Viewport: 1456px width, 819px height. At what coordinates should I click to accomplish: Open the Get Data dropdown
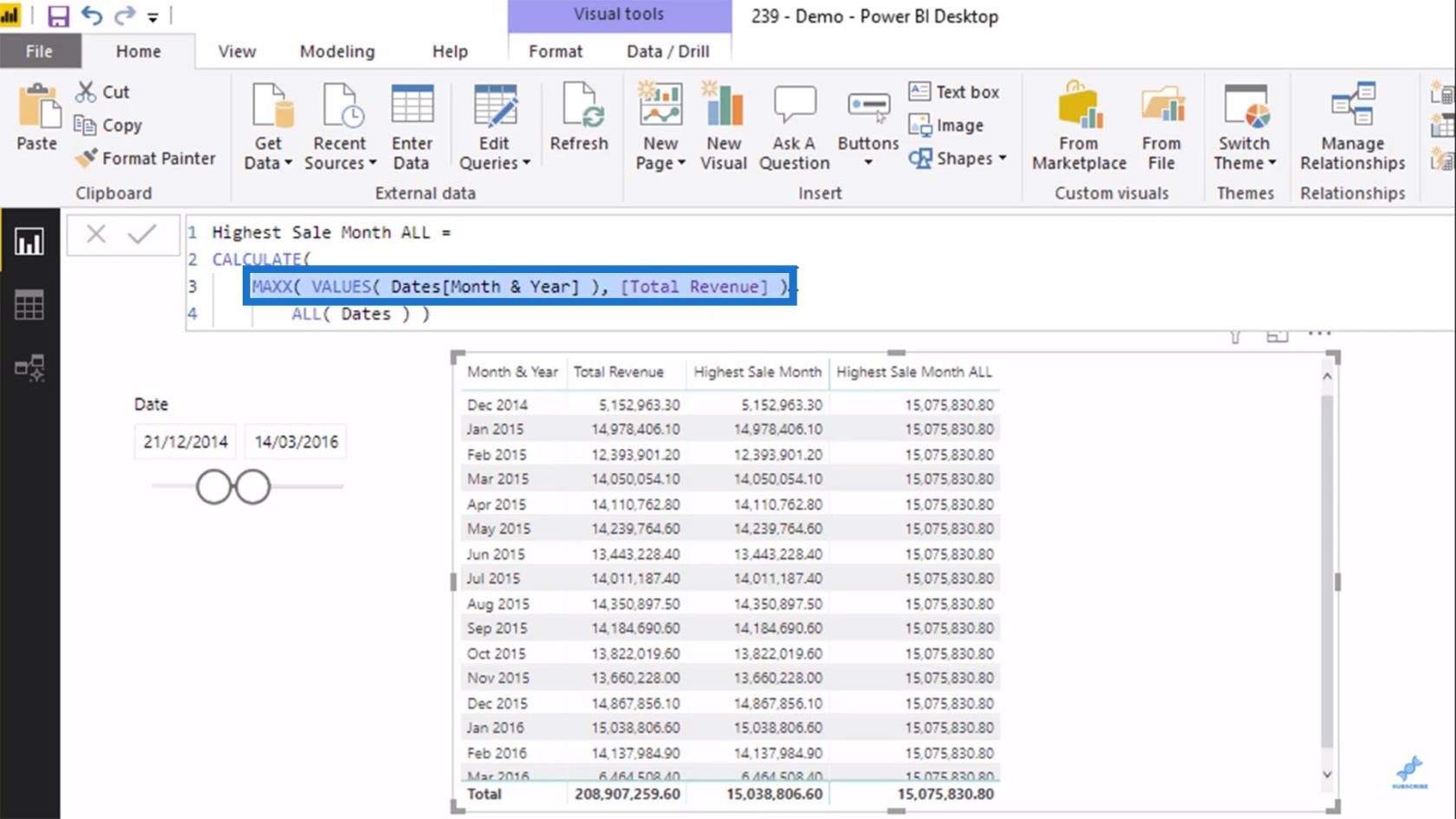268,127
